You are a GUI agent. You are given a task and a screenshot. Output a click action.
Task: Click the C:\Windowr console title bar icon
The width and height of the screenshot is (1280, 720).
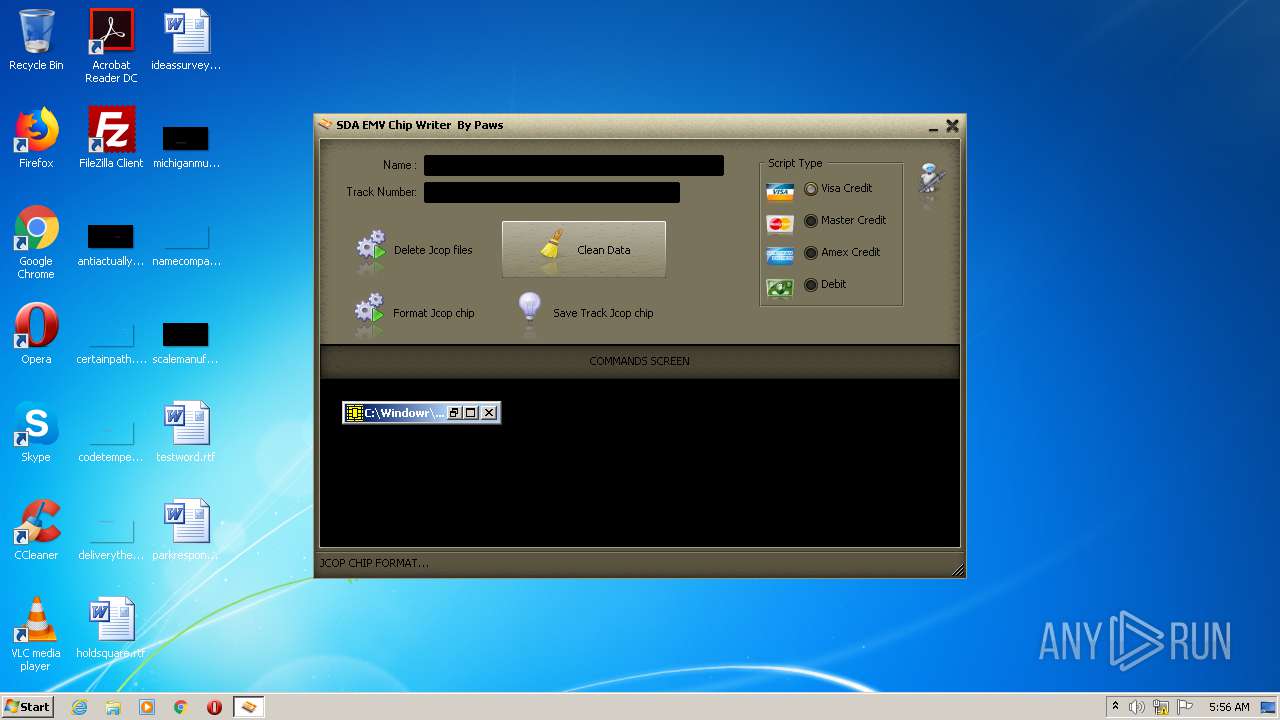[x=354, y=413]
